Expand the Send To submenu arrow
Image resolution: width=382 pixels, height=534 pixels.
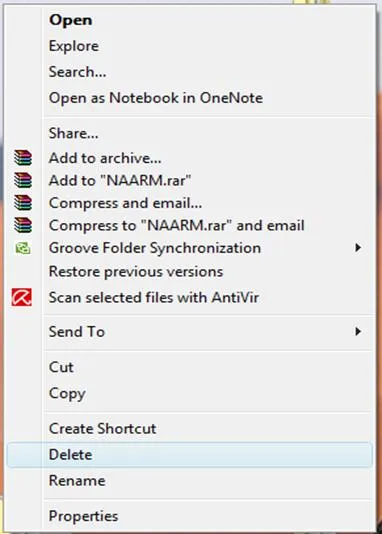(358, 331)
